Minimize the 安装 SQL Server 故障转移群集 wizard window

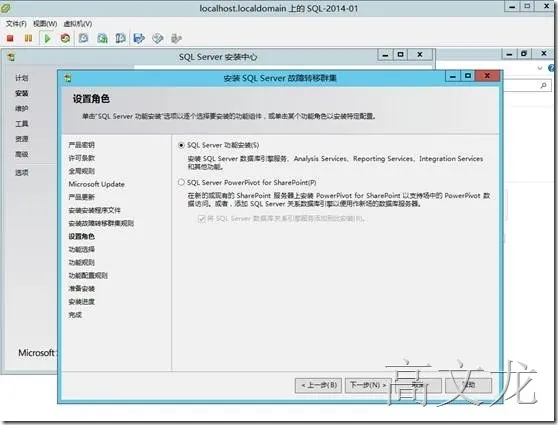coord(452,76)
